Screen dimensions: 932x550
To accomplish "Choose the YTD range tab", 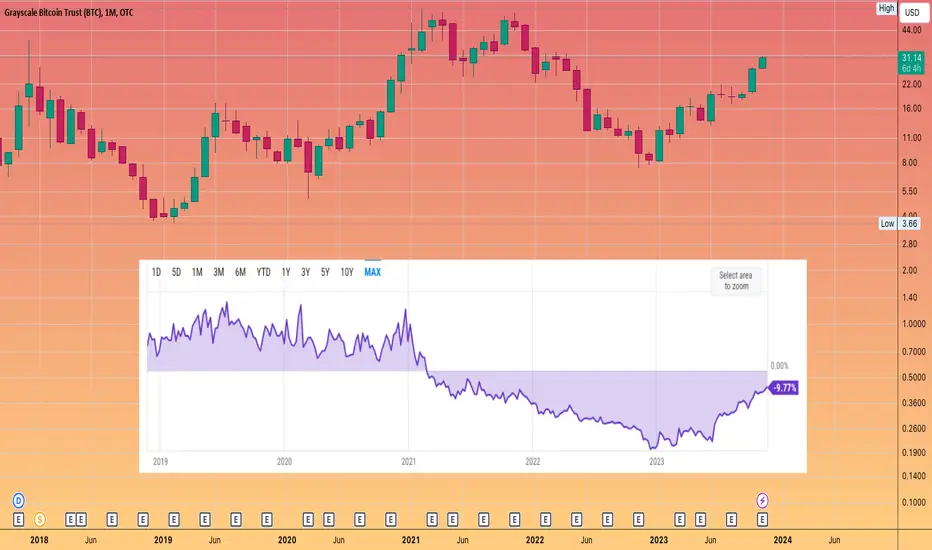I will 263,272.
